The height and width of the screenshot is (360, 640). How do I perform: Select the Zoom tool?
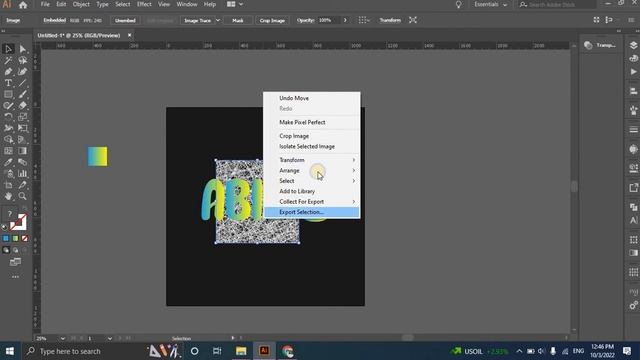coord(23,196)
